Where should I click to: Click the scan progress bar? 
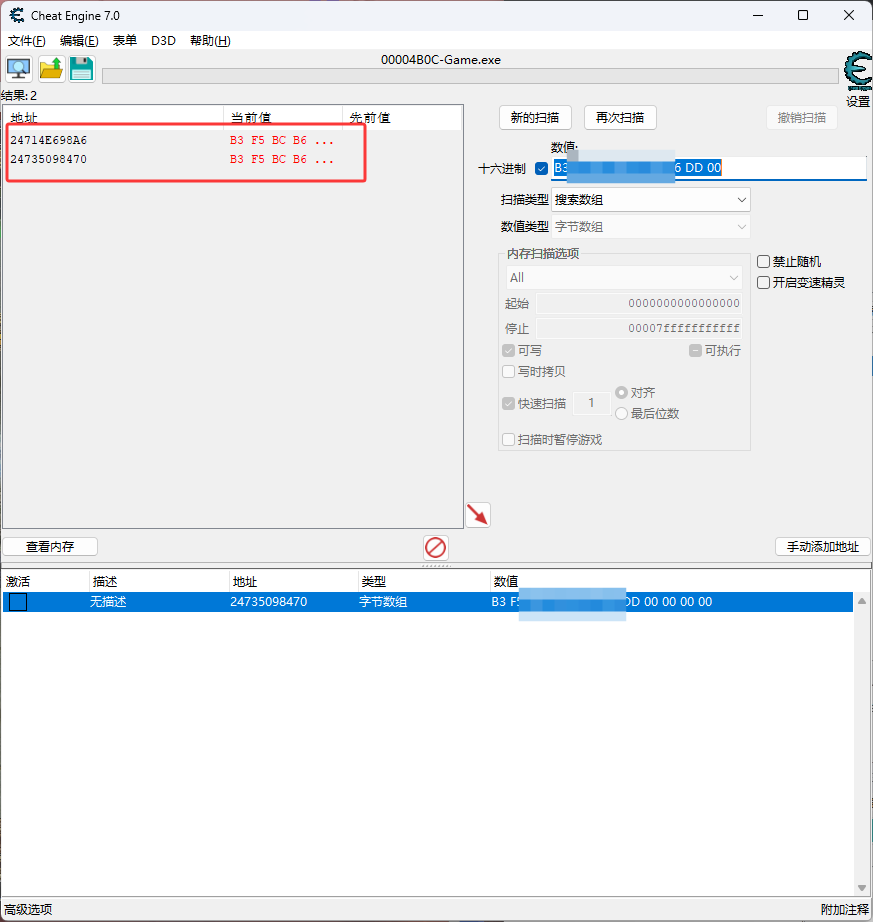tap(470, 76)
